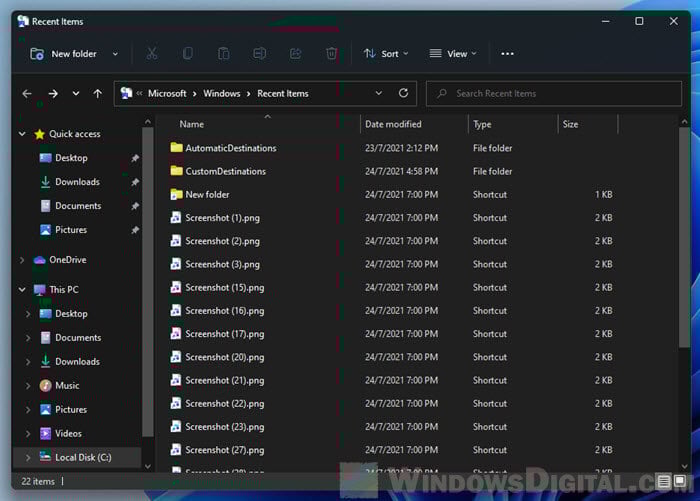
Task: Click the Rename icon in toolbar
Action: [259, 54]
